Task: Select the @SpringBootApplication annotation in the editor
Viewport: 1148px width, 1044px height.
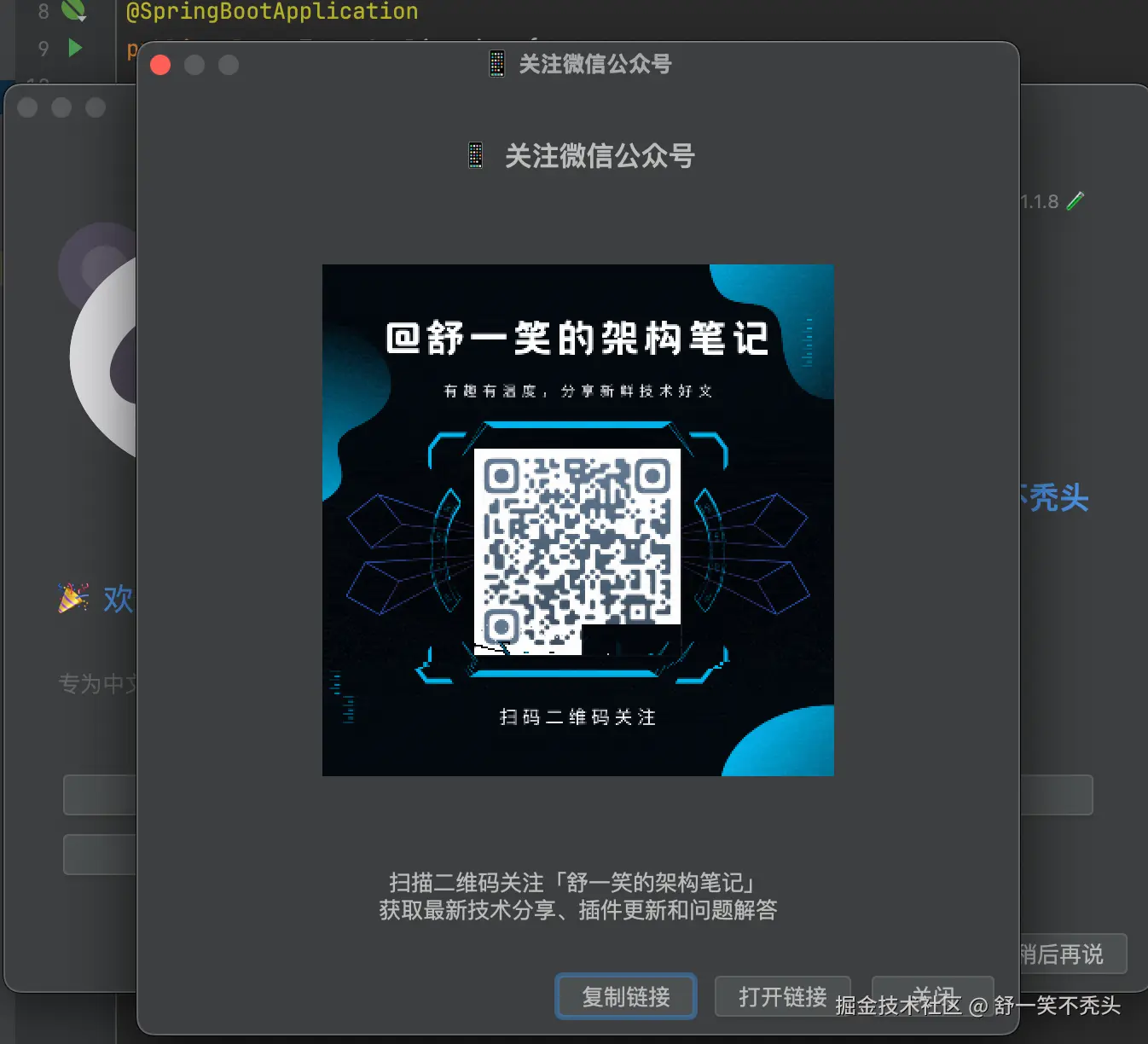Action: pyautogui.click(x=273, y=11)
